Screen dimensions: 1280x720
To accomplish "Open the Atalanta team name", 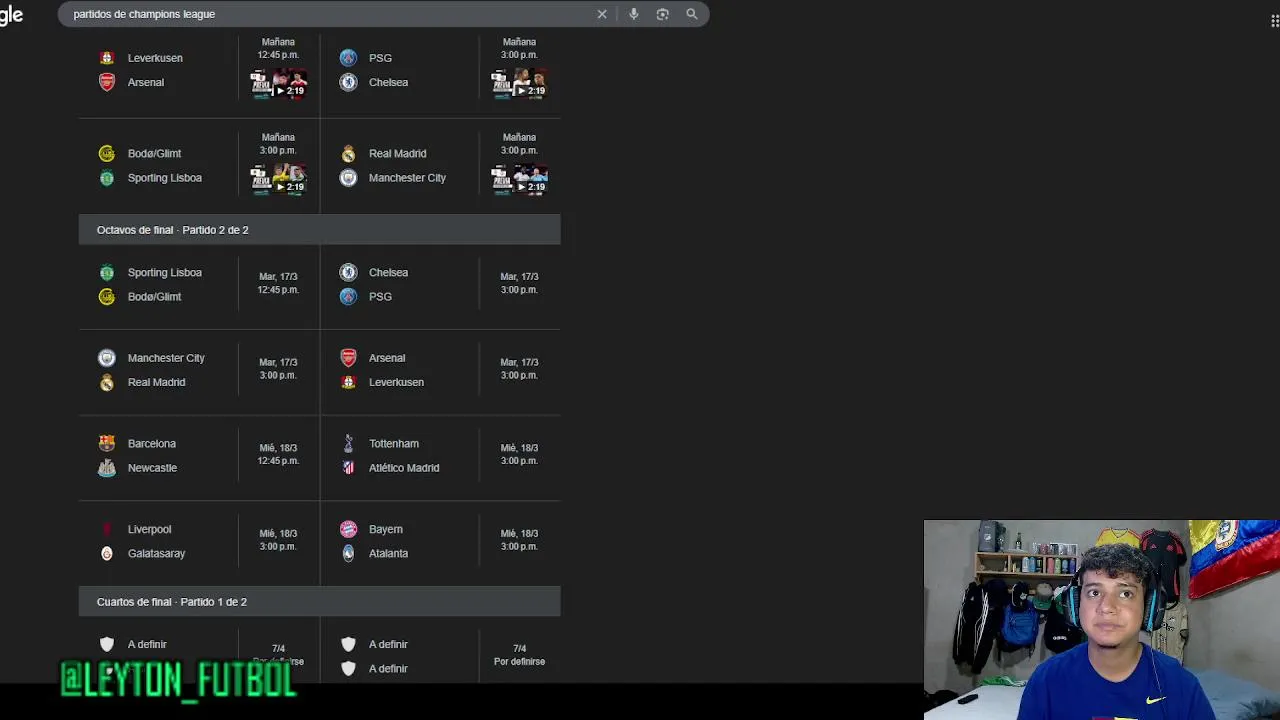I will [x=388, y=553].
